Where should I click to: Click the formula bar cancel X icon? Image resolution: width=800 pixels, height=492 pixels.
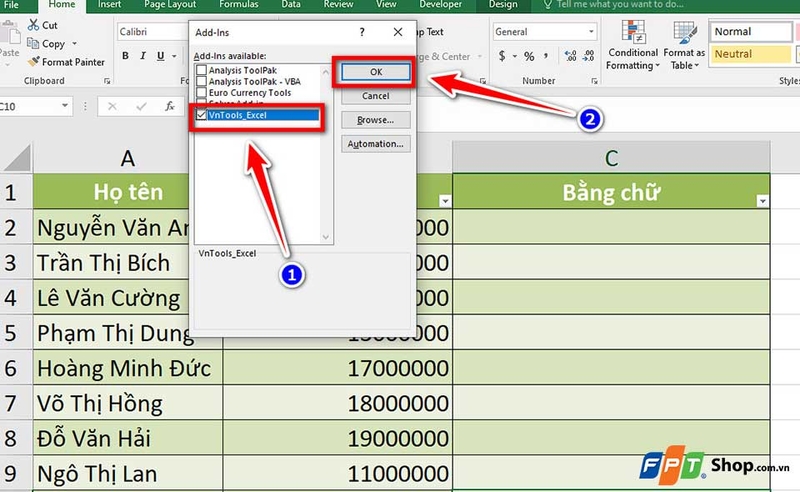[x=112, y=106]
